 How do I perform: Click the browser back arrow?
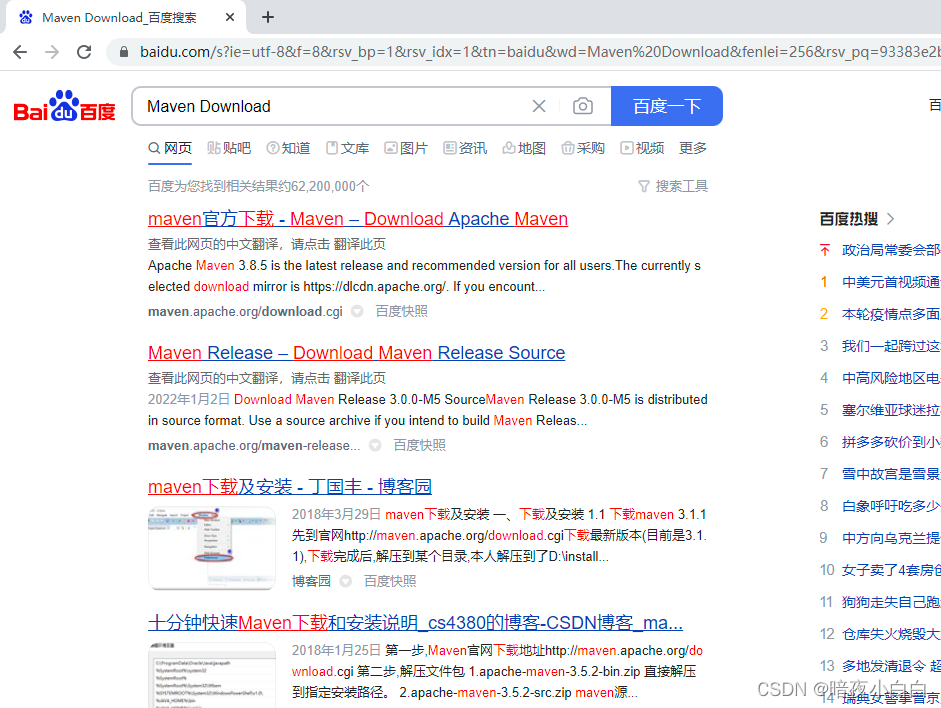20,52
